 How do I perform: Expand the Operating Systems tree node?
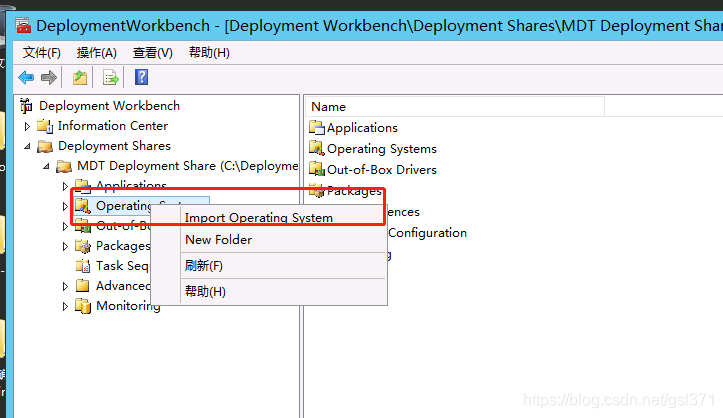pyautogui.click(x=65, y=206)
